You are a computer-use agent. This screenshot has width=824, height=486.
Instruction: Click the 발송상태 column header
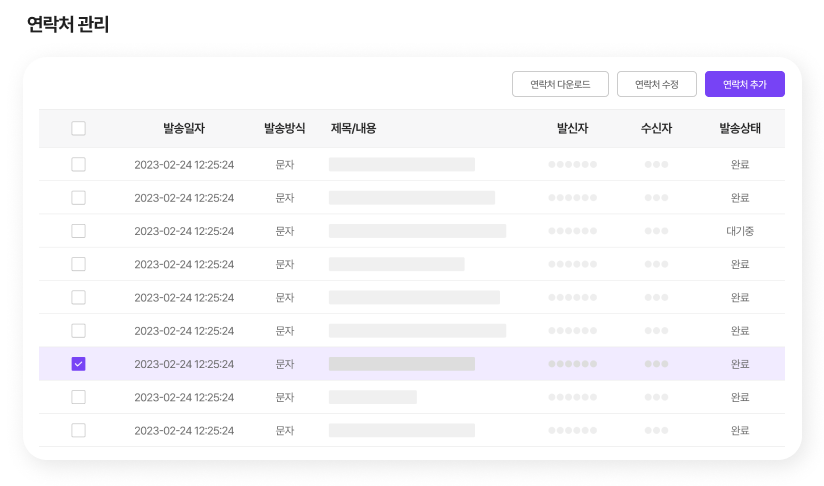tap(740, 128)
